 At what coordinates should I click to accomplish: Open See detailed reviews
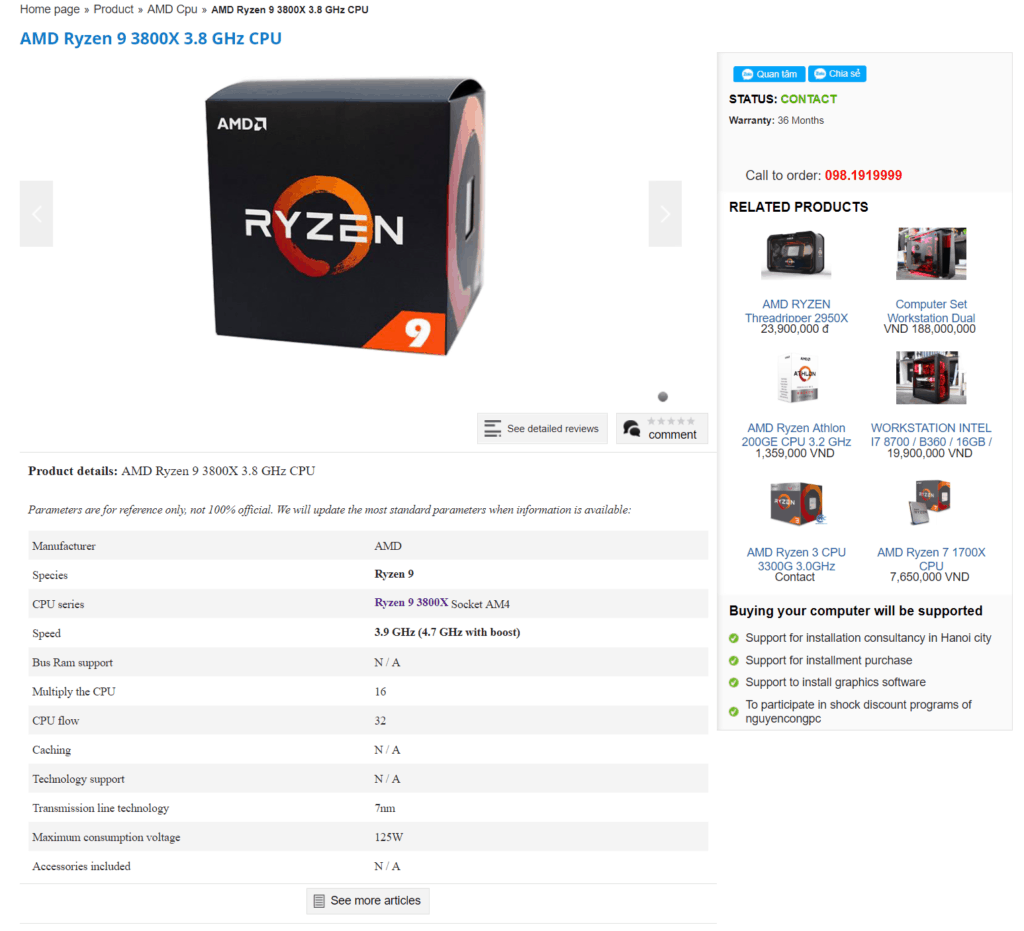(542, 428)
